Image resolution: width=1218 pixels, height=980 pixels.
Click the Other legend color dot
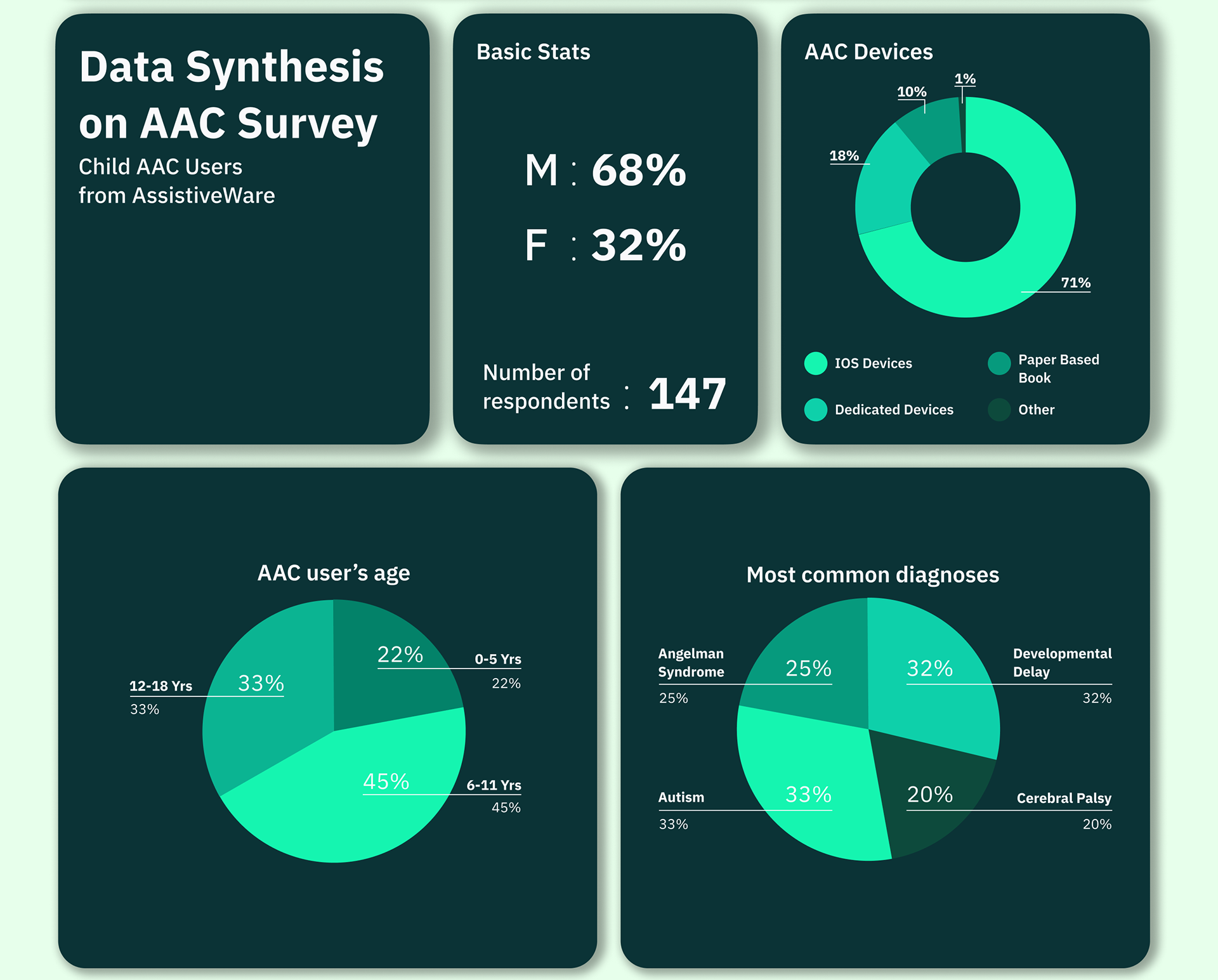pos(999,410)
